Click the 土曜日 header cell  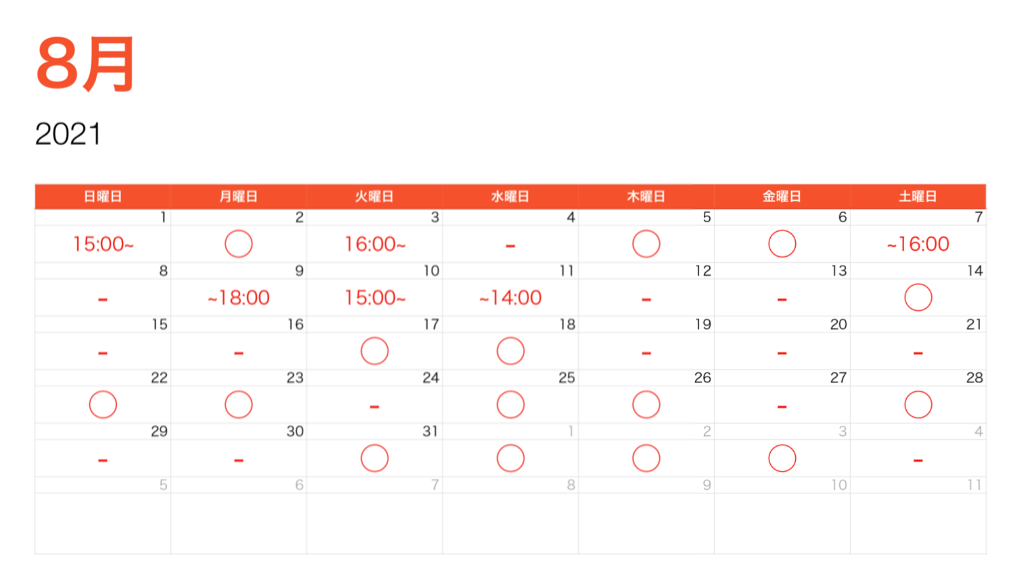point(918,197)
